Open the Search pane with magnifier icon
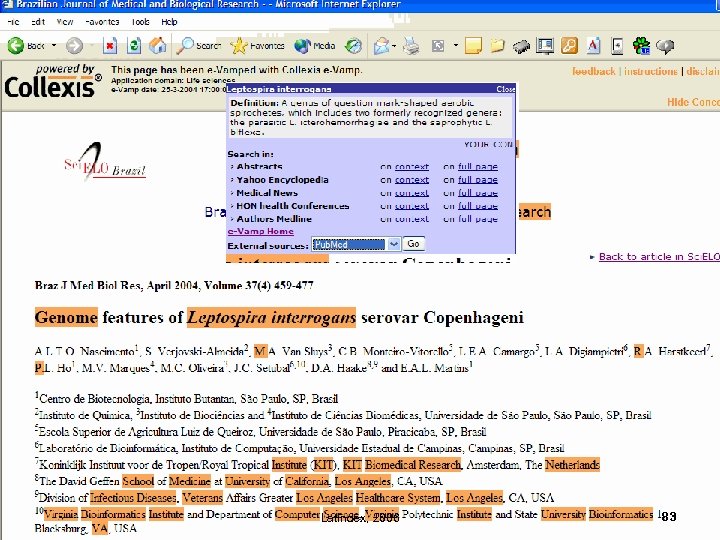 coord(199,46)
